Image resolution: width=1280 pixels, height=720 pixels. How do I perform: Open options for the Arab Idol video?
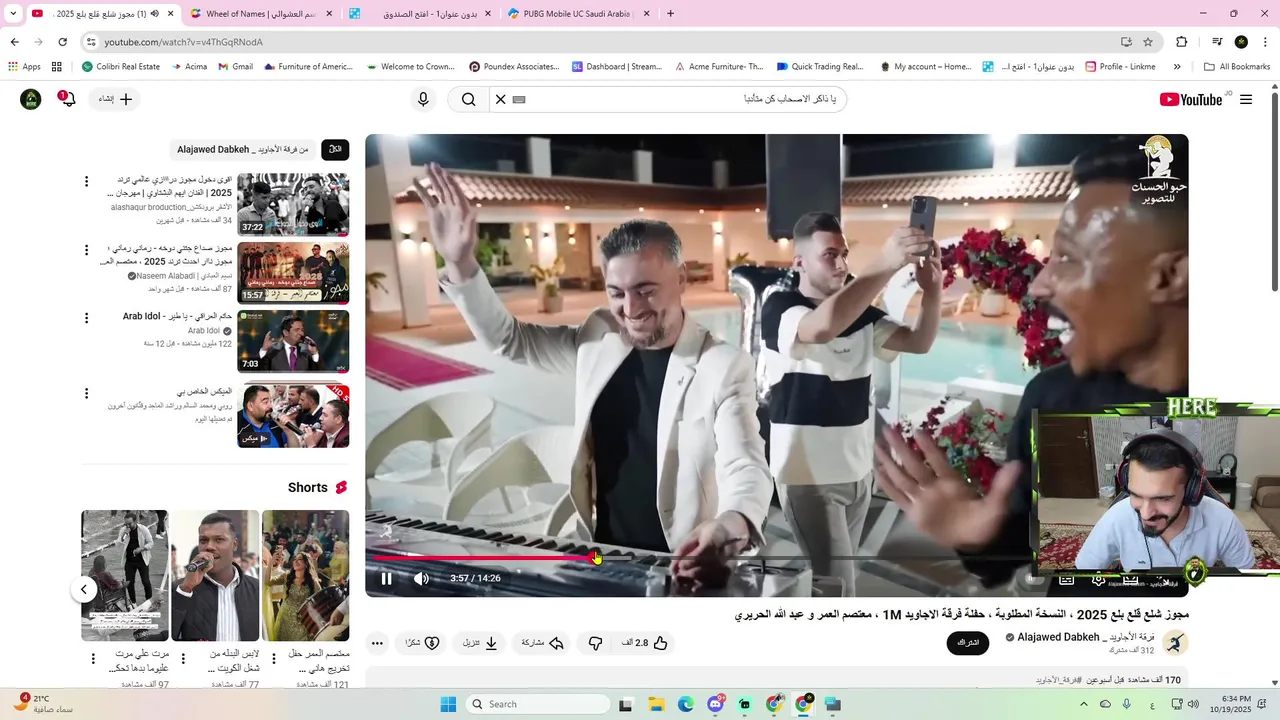click(x=87, y=318)
